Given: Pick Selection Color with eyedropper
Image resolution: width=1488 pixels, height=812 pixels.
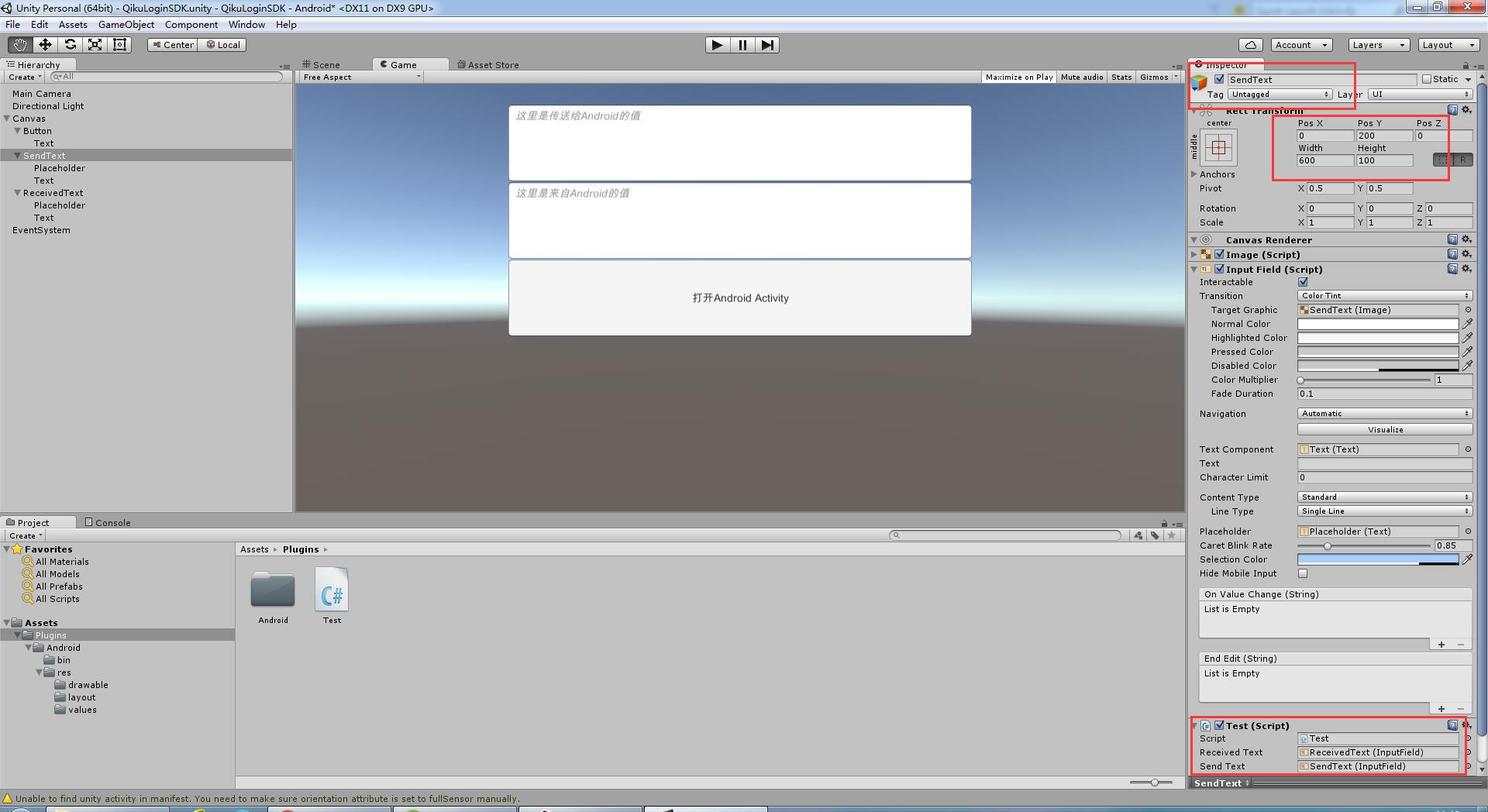Looking at the screenshot, I should (1467, 559).
